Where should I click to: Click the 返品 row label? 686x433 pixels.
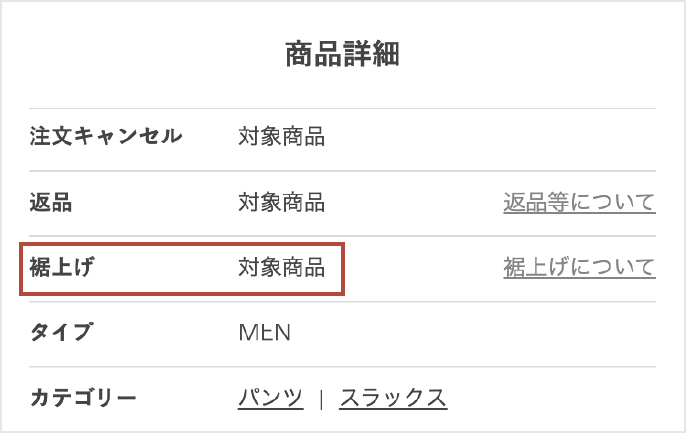click(x=51, y=203)
